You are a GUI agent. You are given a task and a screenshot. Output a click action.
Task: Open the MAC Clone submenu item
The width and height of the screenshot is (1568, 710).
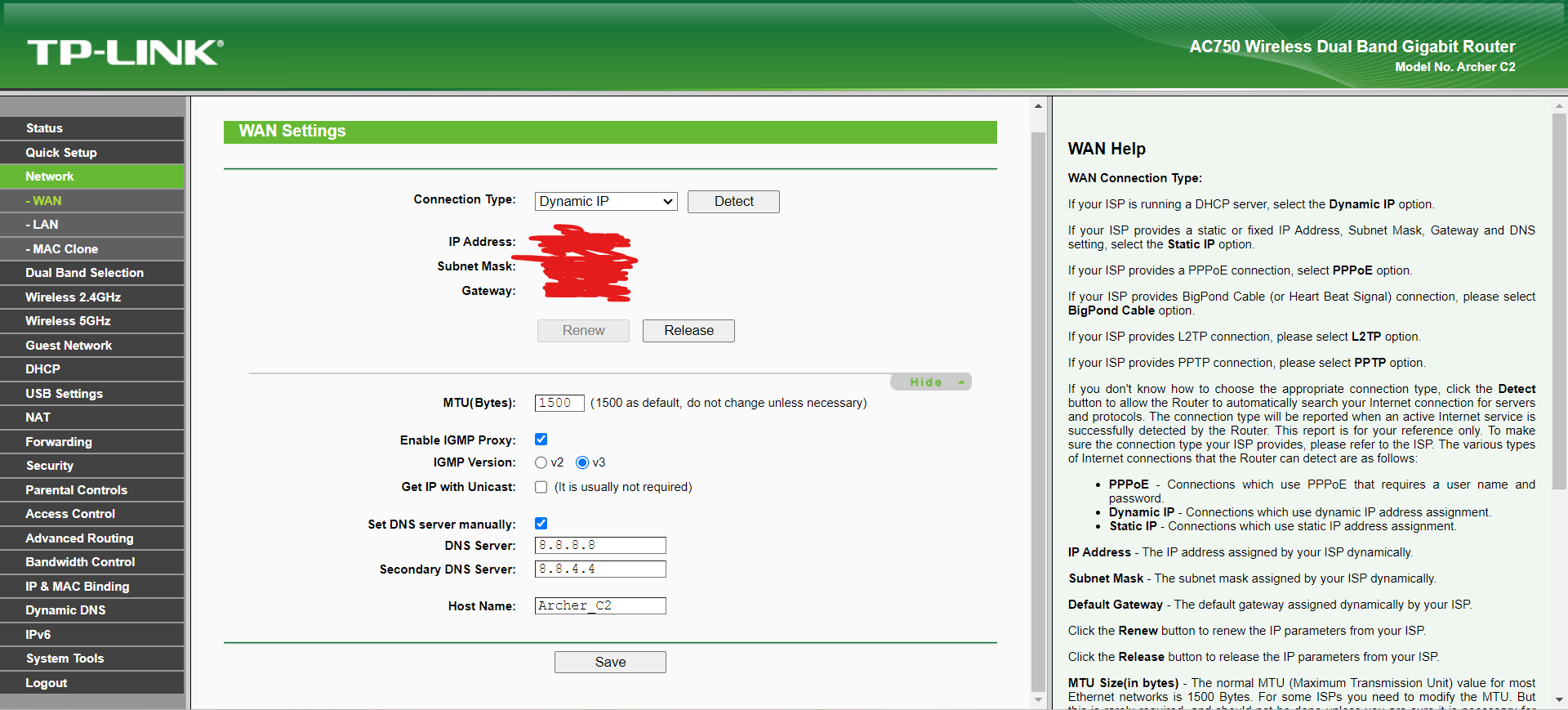[92, 249]
